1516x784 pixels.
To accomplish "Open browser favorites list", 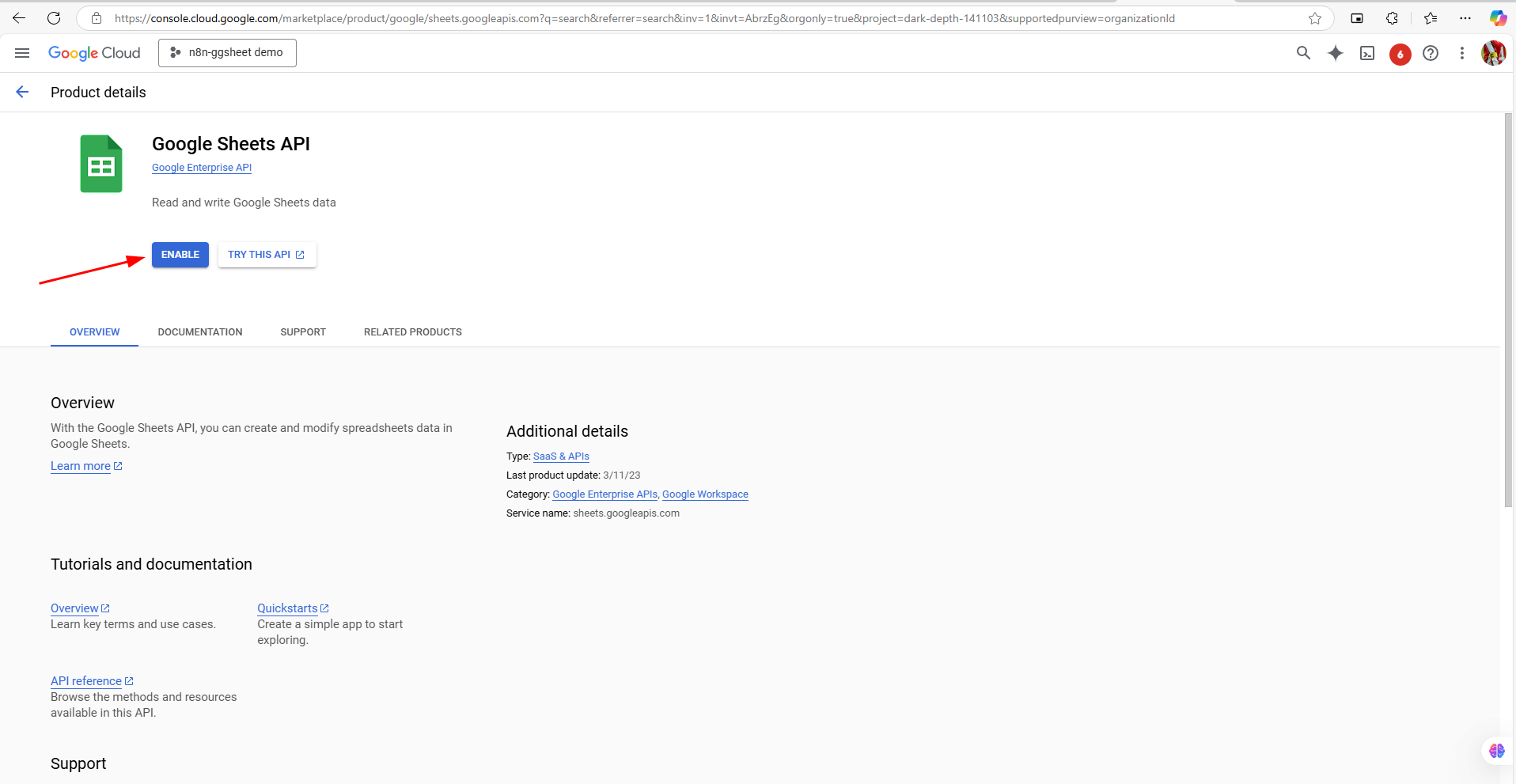I will point(1431,18).
